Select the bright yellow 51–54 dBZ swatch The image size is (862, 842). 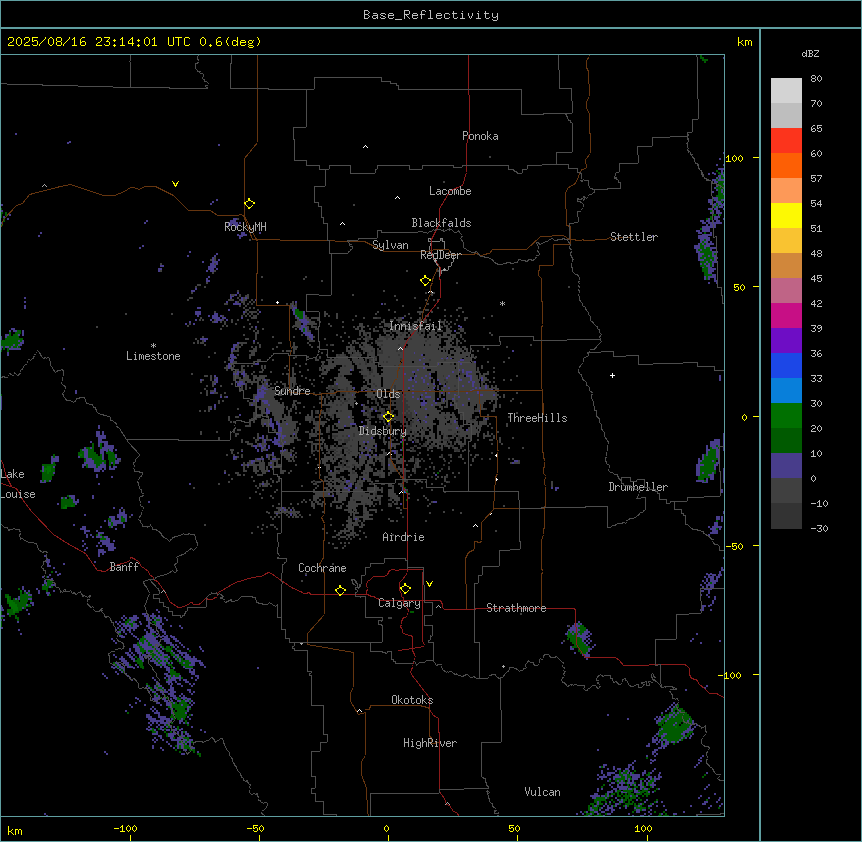coord(786,216)
